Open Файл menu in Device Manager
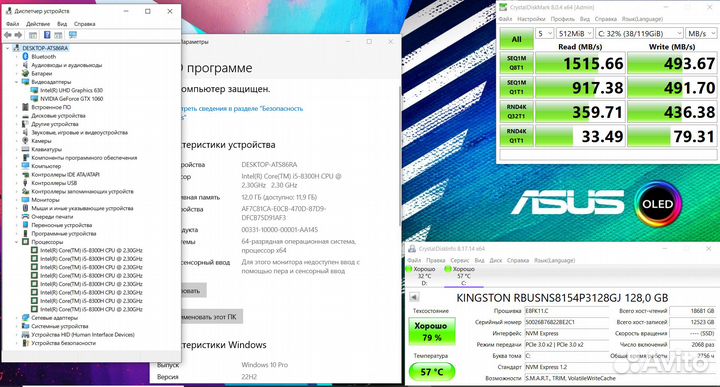 (12, 24)
